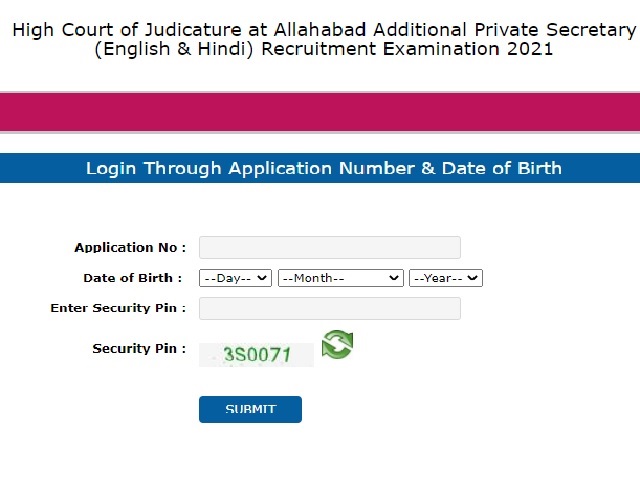Screen dimensions: 640x480
Task: Open the Day dropdown
Action: coord(235,278)
